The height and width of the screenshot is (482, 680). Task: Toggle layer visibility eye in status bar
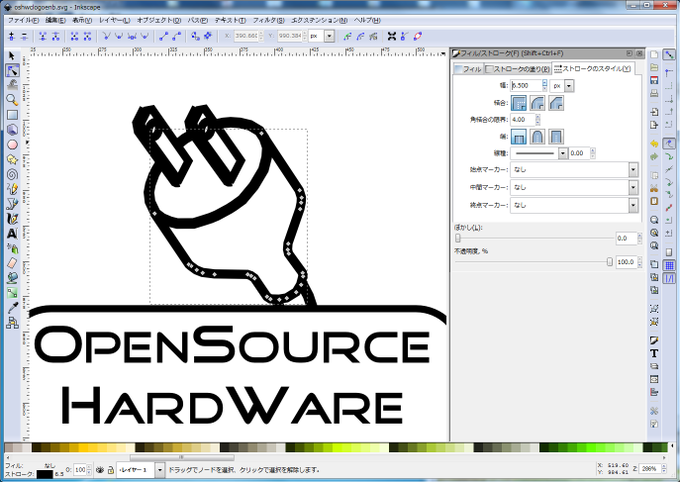(x=100, y=470)
